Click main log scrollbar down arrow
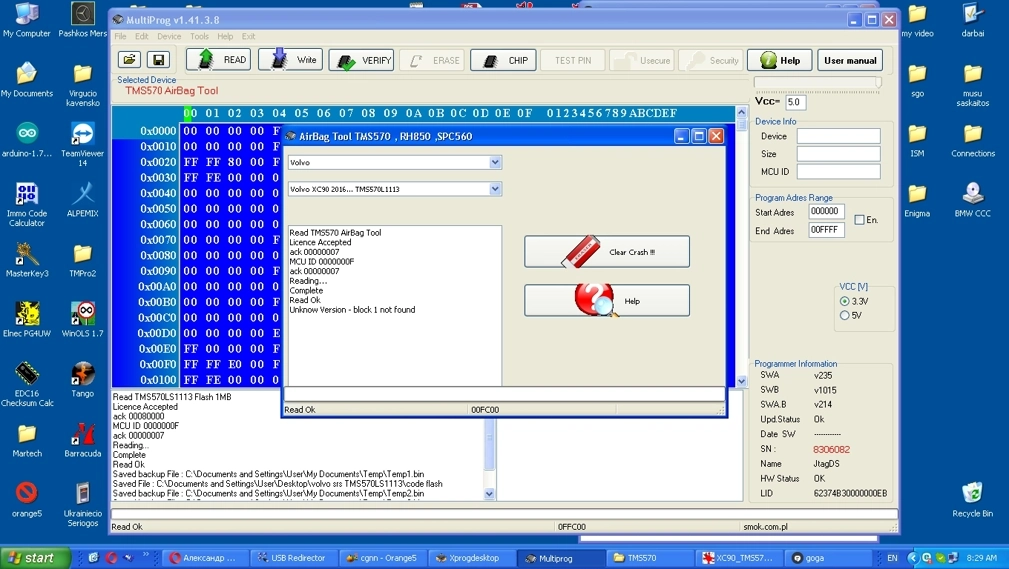Screen dimensions: 1009x569 click(x=489, y=494)
